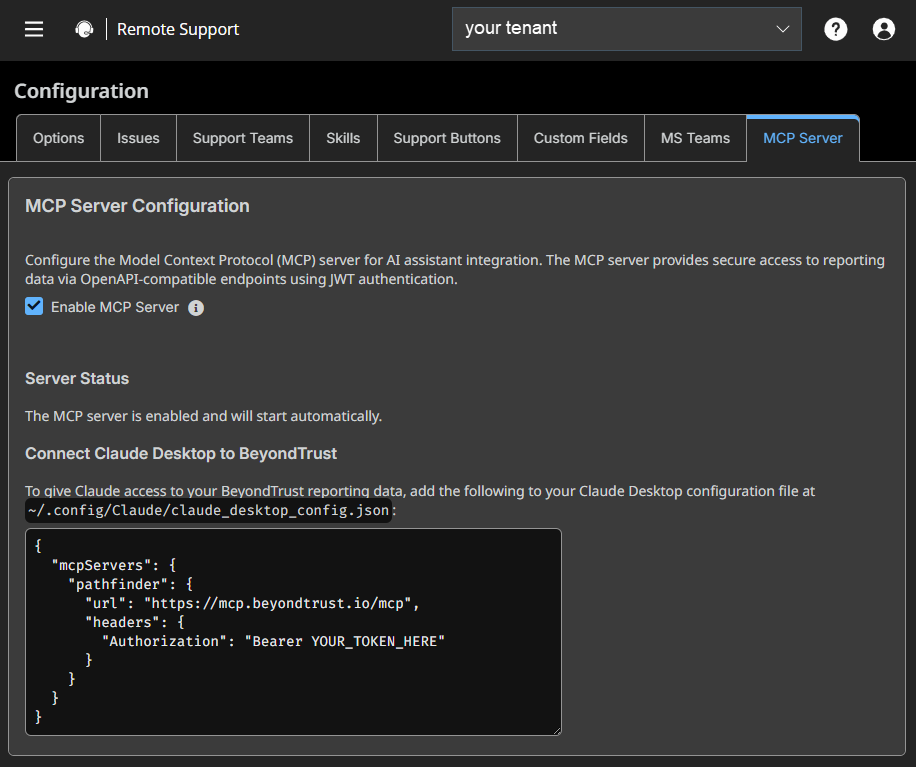Uncheck the Enable MCP Server checkbox
The width and height of the screenshot is (916, 767).
tap(34, 306)
